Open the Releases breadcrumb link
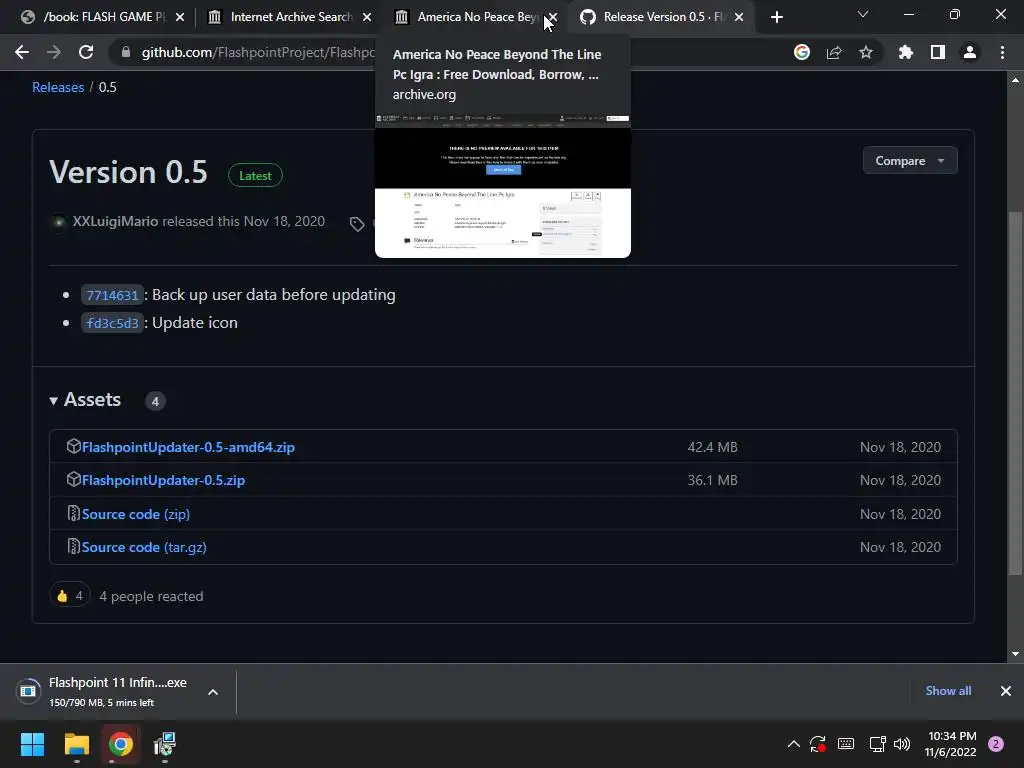Screen dimensions: 1024x768 click(x=58, y=87)
